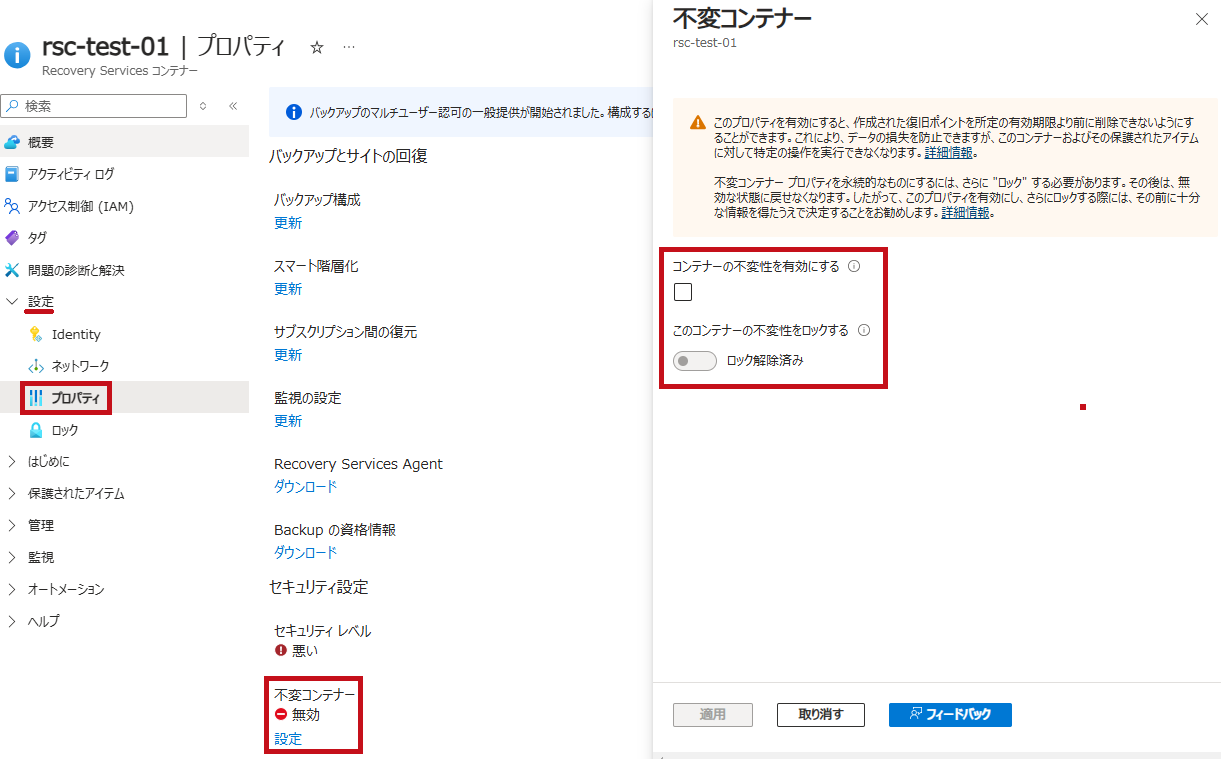
Task: Close the 不変コンテナー panel
Action: pos(1201,19)
